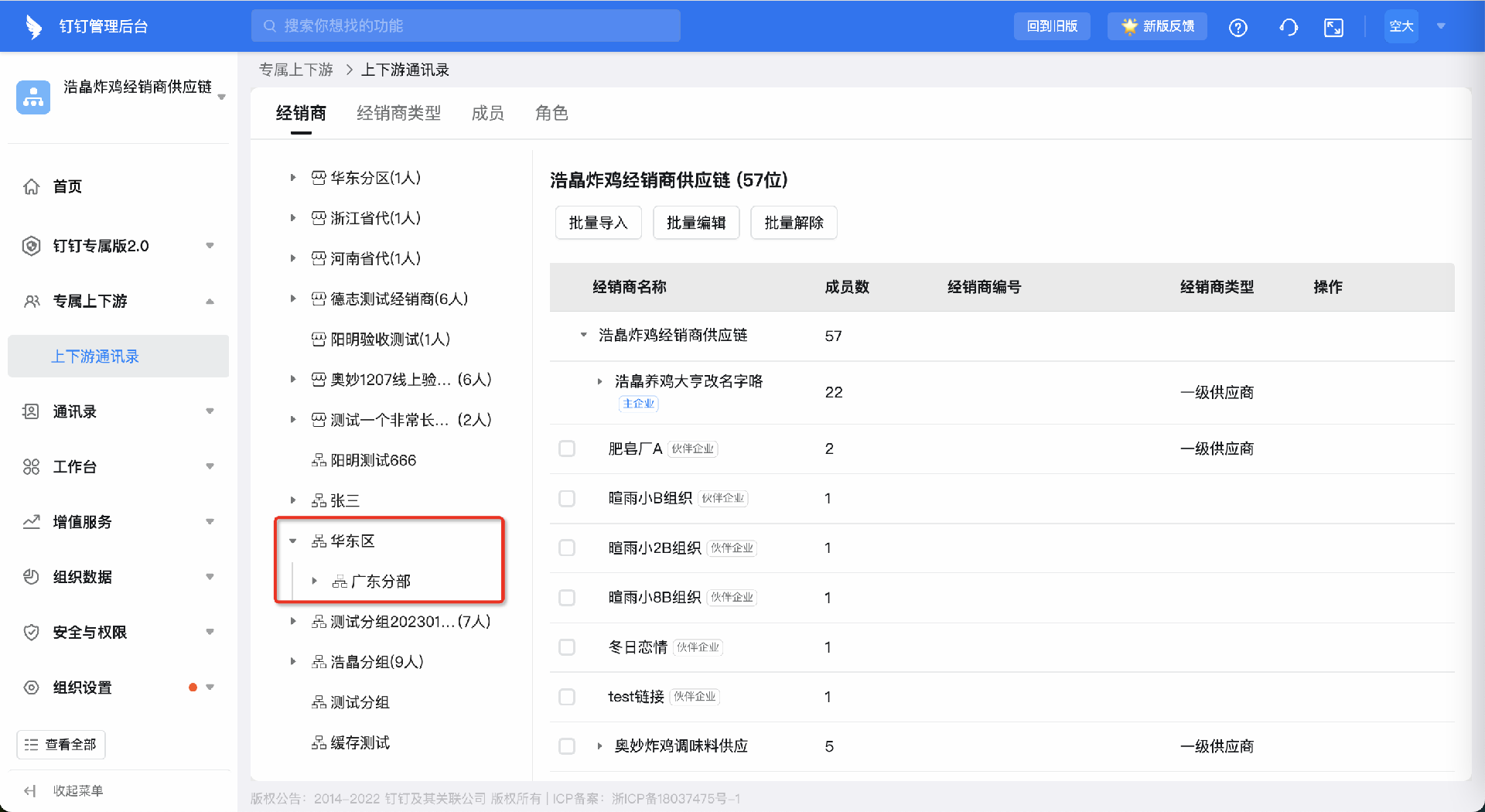This screenshot has width=1485, height=812.
Task: Open 上下游通讯录 in the sidebar
Action: pyautogui.click(x=118, y=357)
